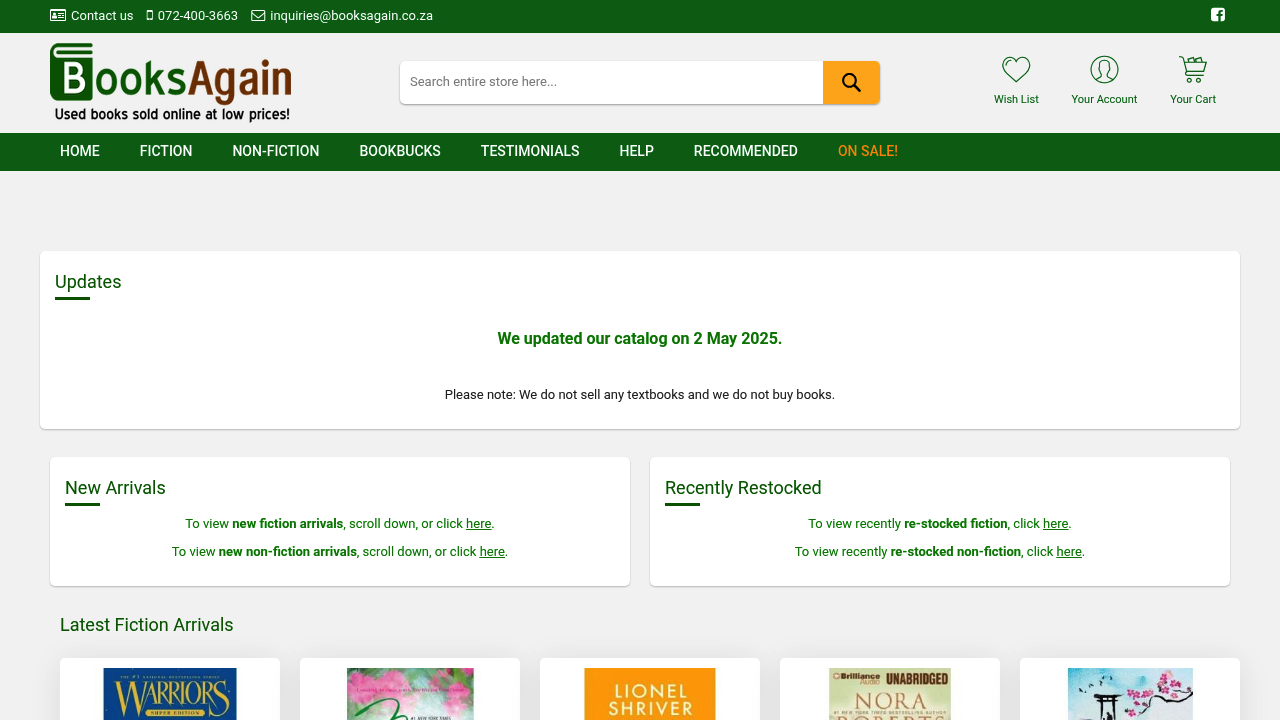Open Your Cart basket icon
1280x720 pixels.
(x=1193, y=70)
